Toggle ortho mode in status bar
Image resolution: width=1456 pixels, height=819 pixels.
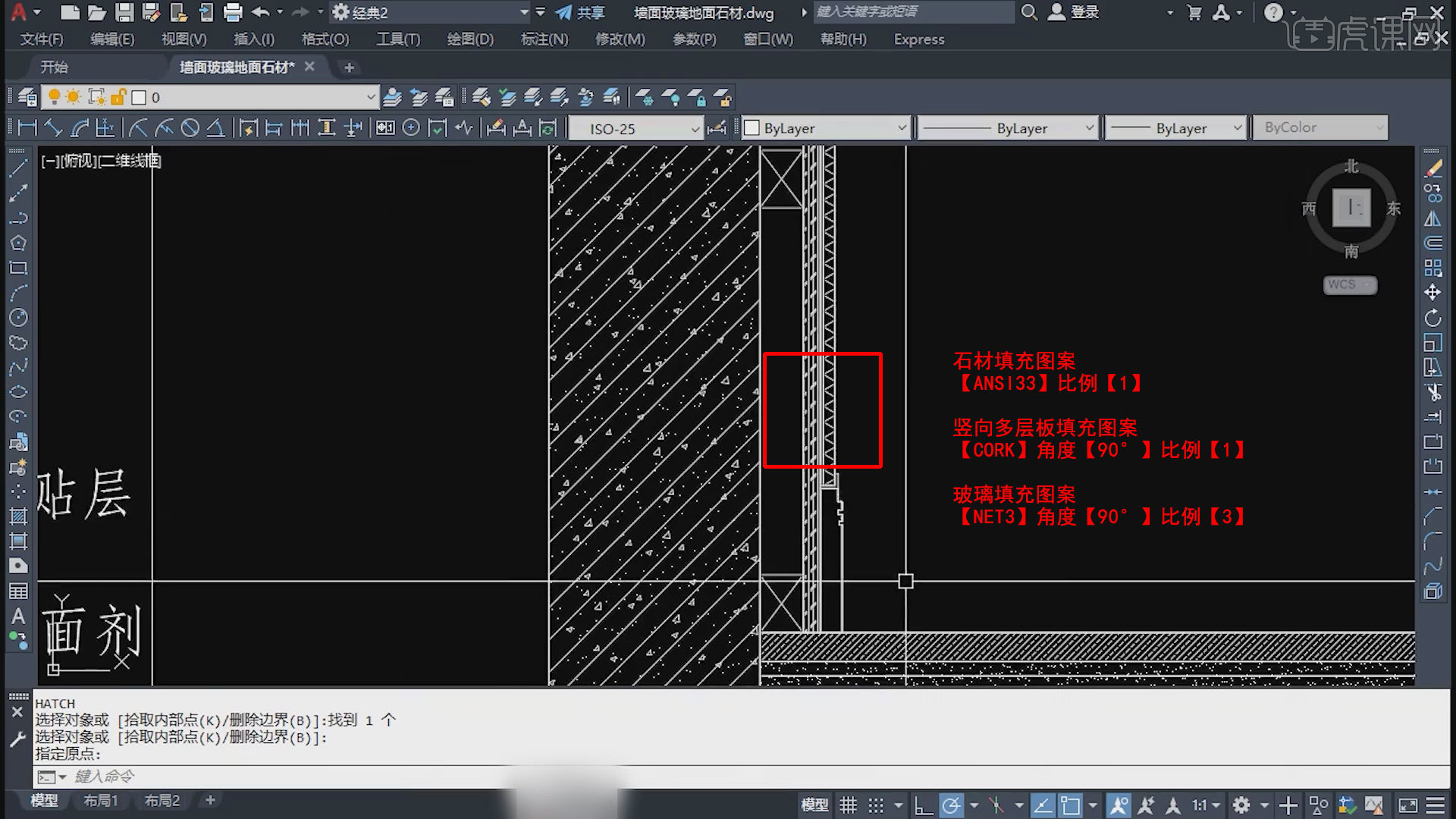(x=923, y=805)
